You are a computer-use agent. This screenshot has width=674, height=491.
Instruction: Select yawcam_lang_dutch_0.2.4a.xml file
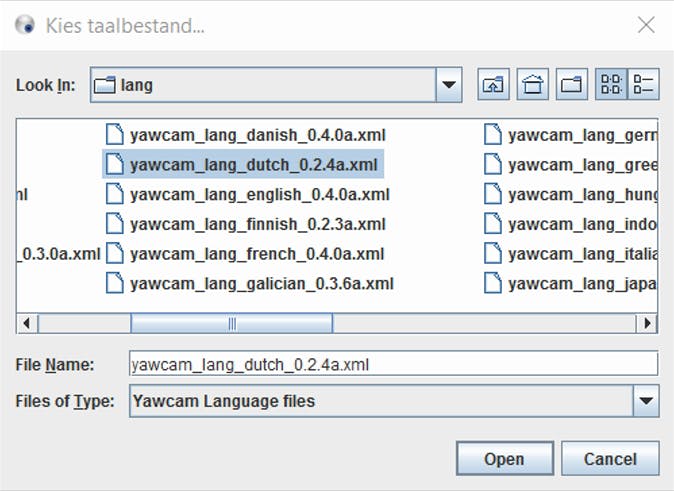(x=254, y=164)
